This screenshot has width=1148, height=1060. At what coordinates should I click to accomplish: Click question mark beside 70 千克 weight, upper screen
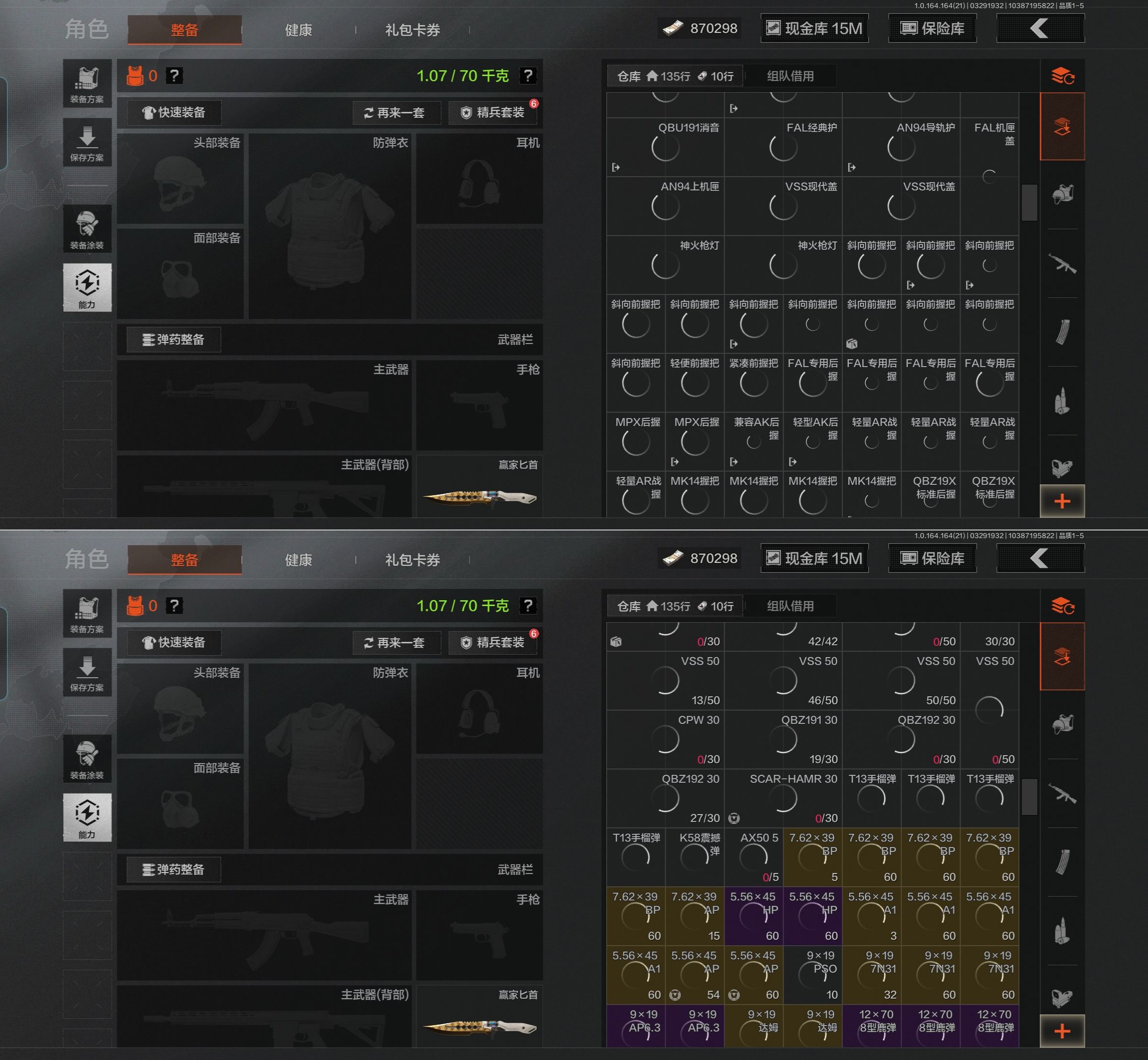click(527, 76)
